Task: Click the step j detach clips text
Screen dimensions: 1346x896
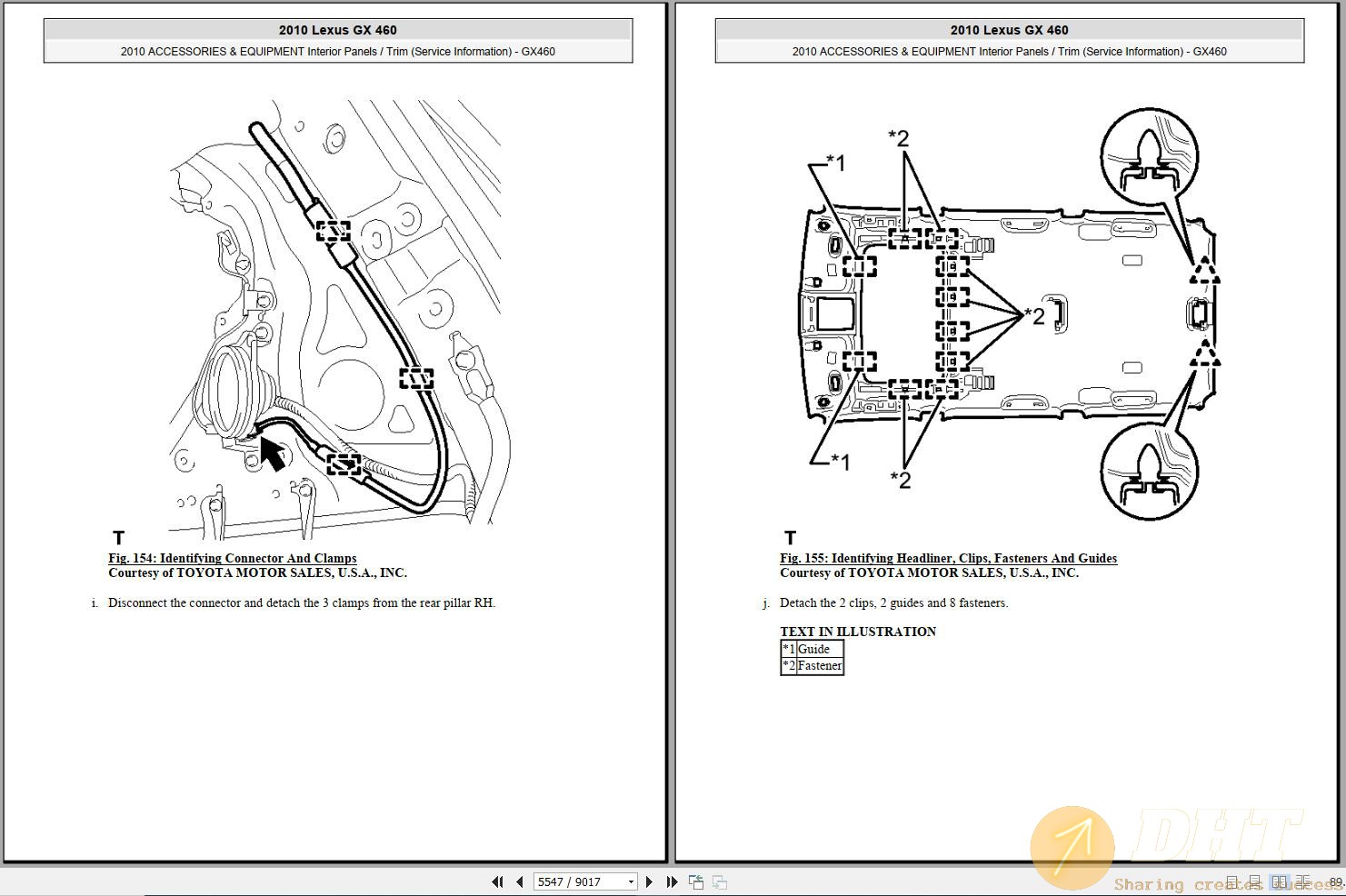Action: pyautogui.click(x=893, y=602)
